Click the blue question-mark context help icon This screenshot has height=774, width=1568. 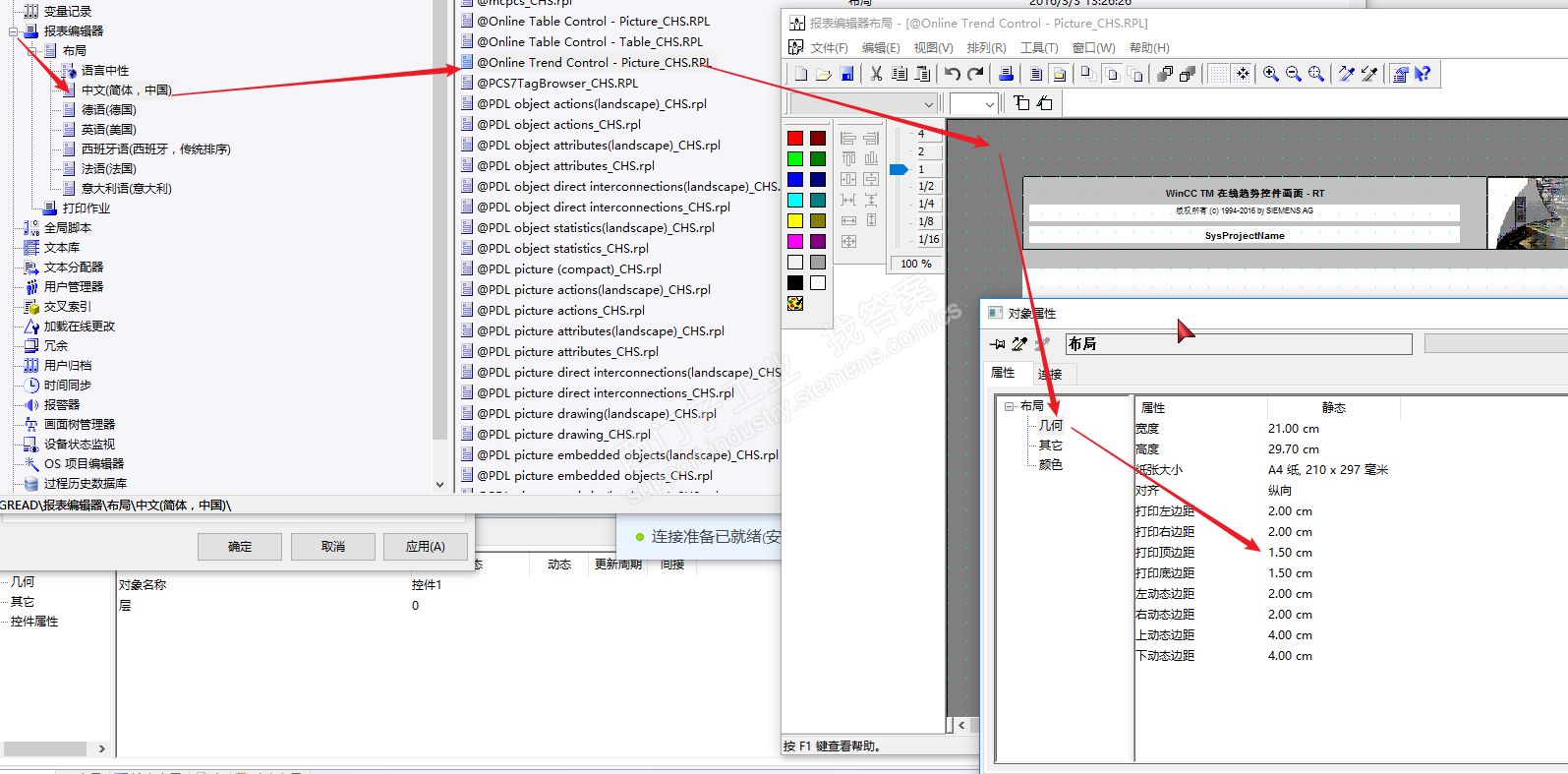click(x=1423, y=74)
